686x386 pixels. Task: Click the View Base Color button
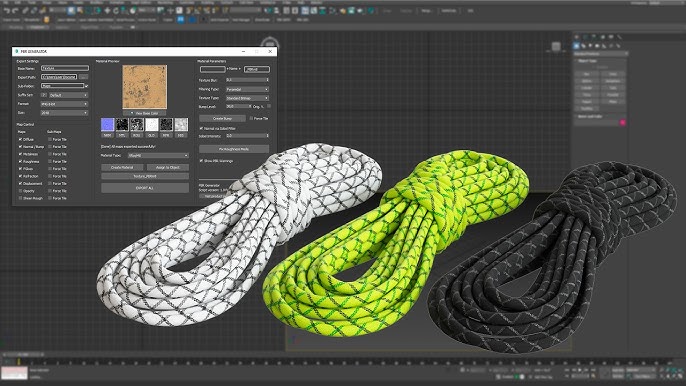click(x=145, y=113)
